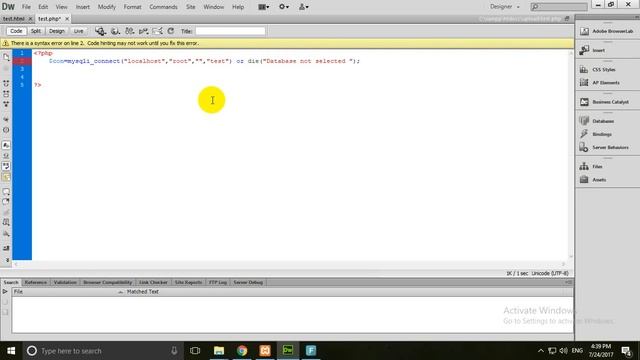Image resolution: width=640 pixels, height=360 pixels.
Task: Click the Matched Text column header
Action: pos(142,292)
